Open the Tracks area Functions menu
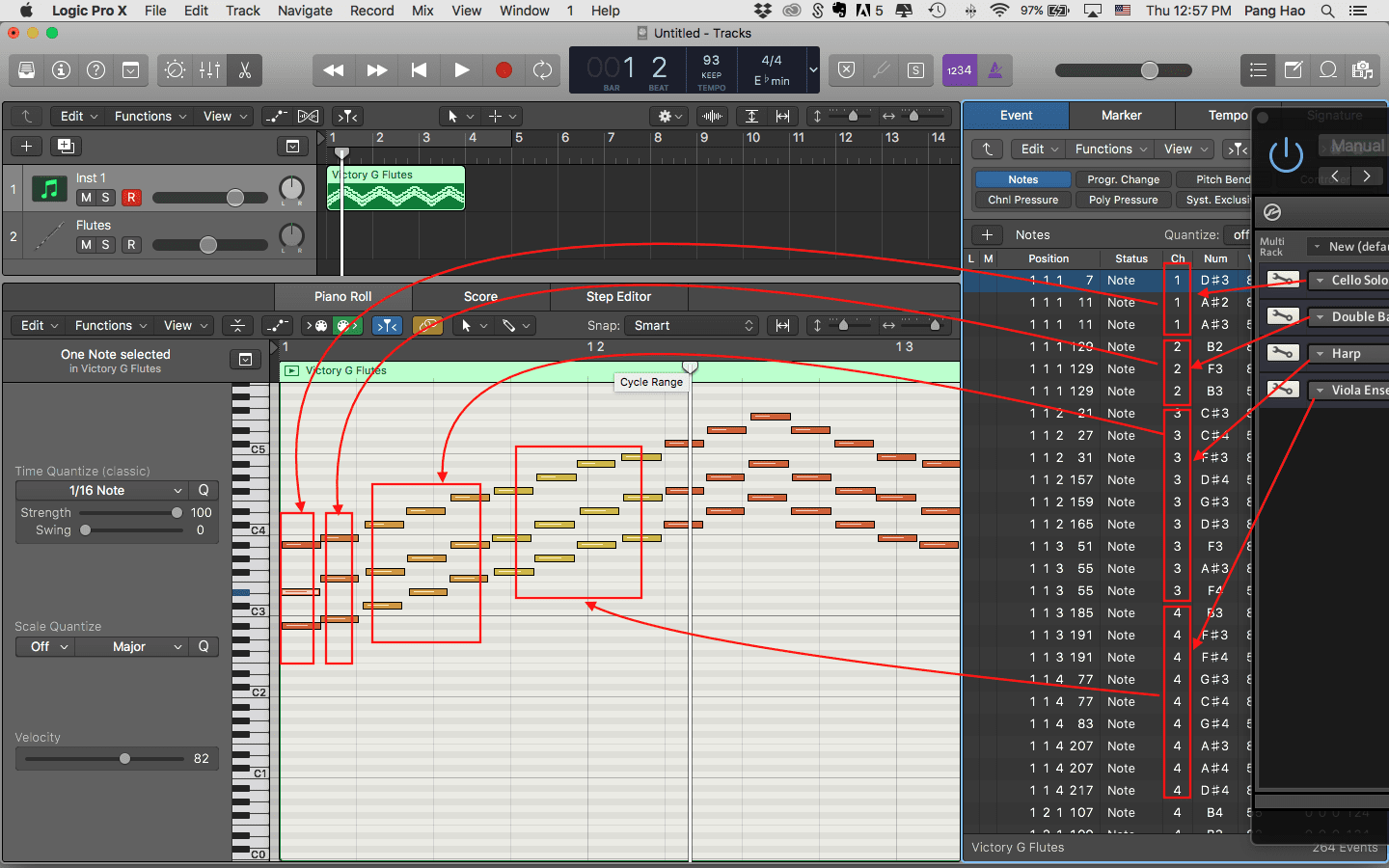 coord(150,117)
